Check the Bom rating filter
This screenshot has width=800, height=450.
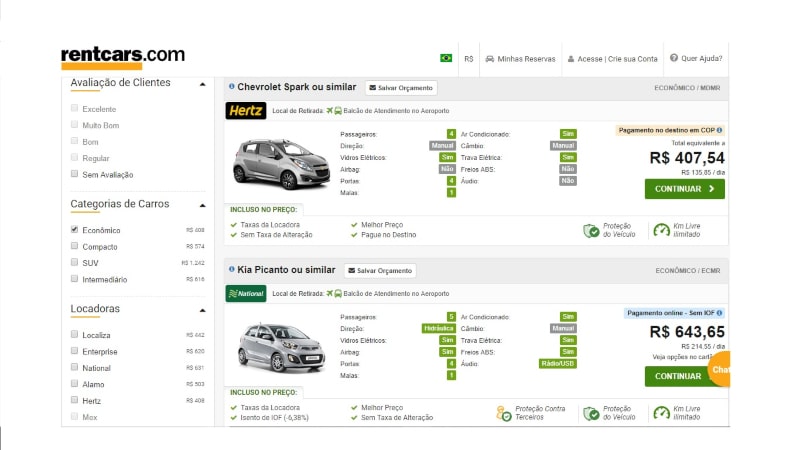74,141
